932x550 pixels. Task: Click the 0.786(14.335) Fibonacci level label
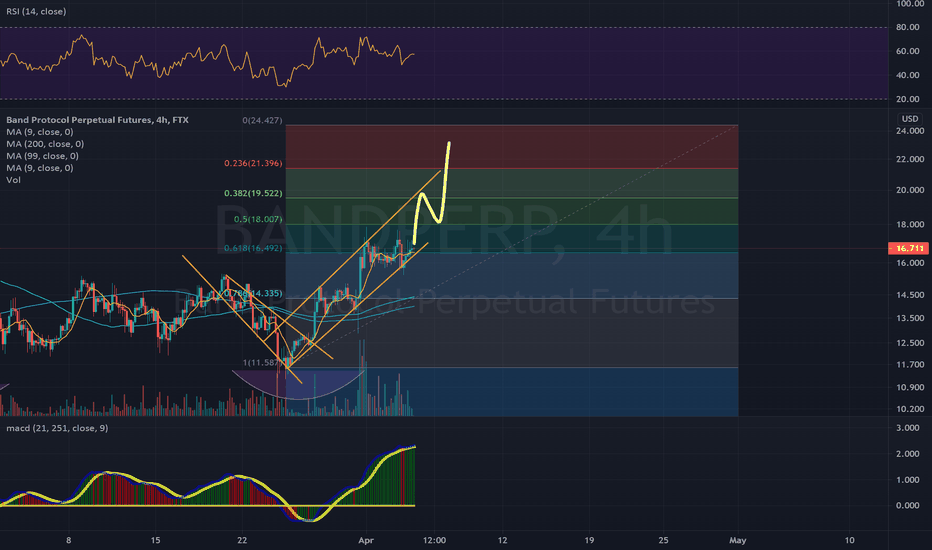pyautogui.click(x=253, y=293)
